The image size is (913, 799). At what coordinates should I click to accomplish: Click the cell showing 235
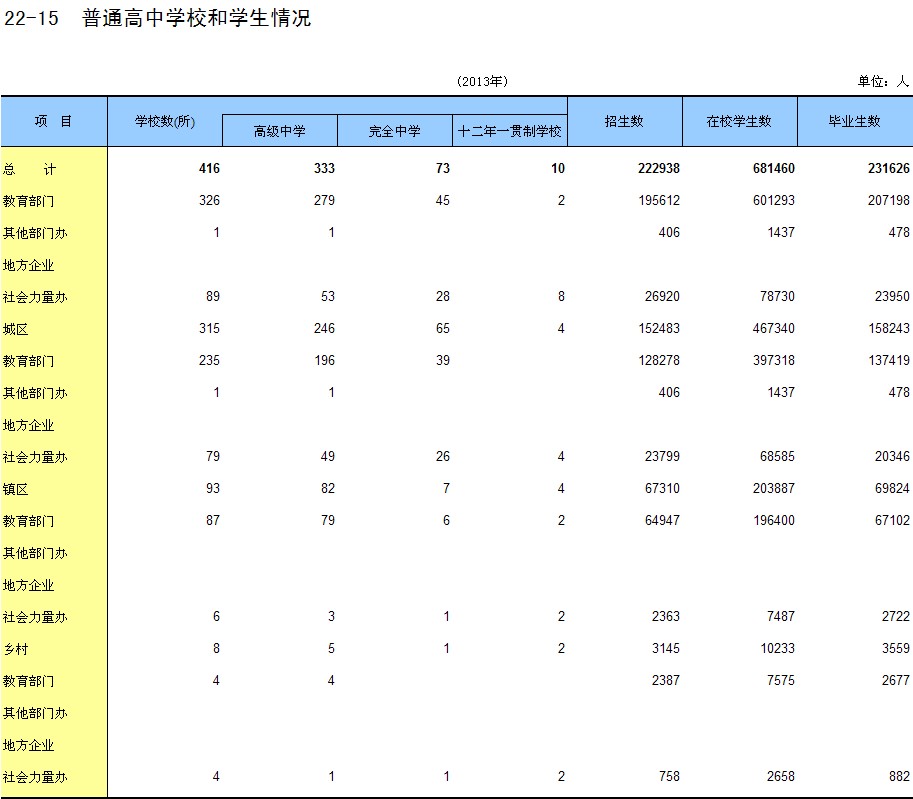click(209, 361)
